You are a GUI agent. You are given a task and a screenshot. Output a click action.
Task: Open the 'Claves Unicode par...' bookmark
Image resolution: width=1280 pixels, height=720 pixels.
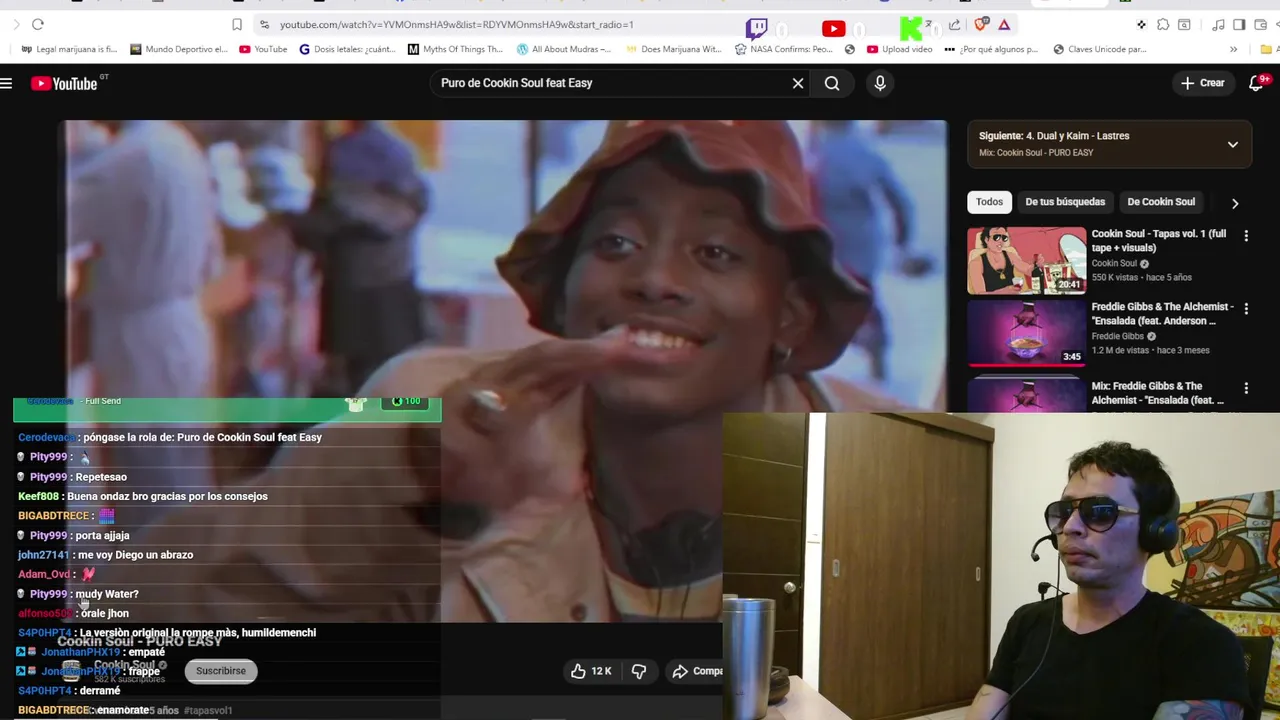click(x=1099, y=49)
